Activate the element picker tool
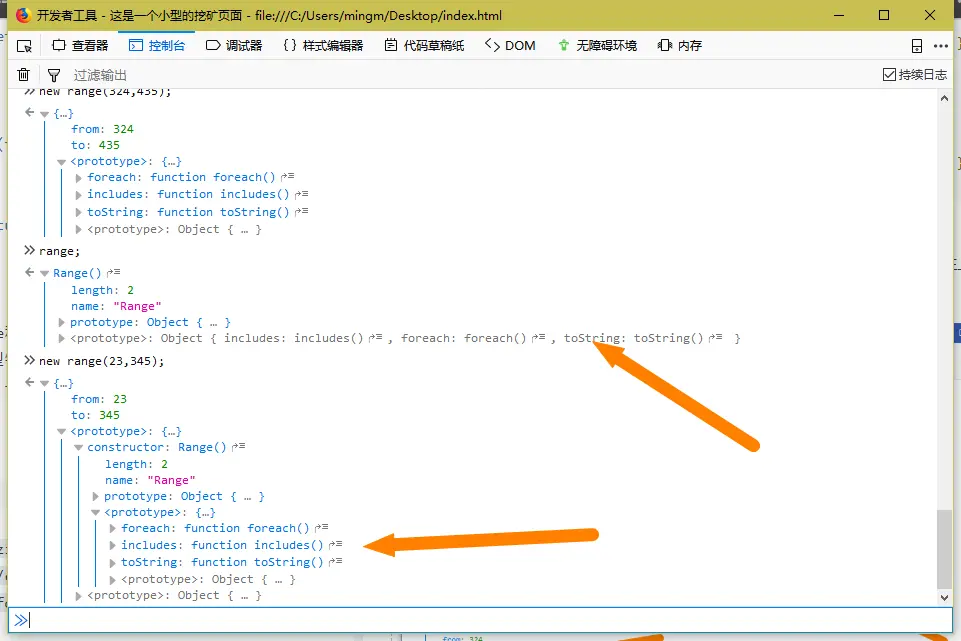Screen dimensions: 961x641 pyautogui.click(x=25, y=46)
